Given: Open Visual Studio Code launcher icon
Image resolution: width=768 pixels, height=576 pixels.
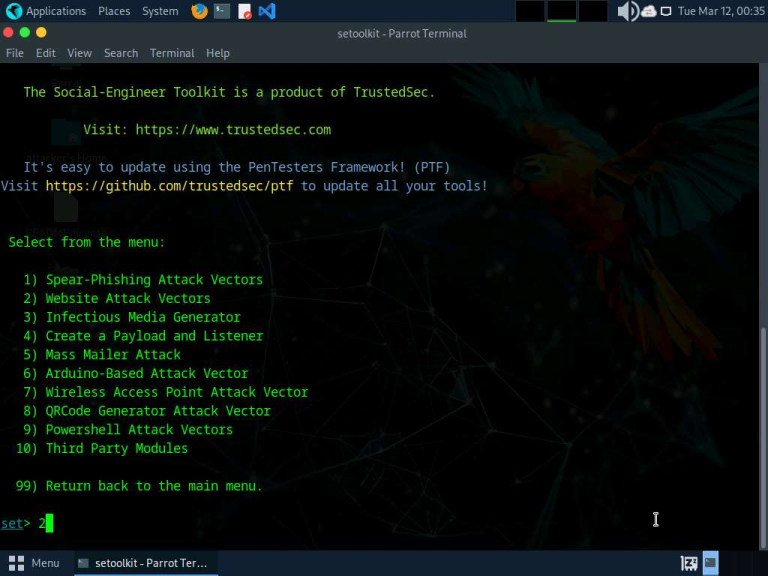Looking at the screenshot, I should pyautogui.click(x=266, y=11).
